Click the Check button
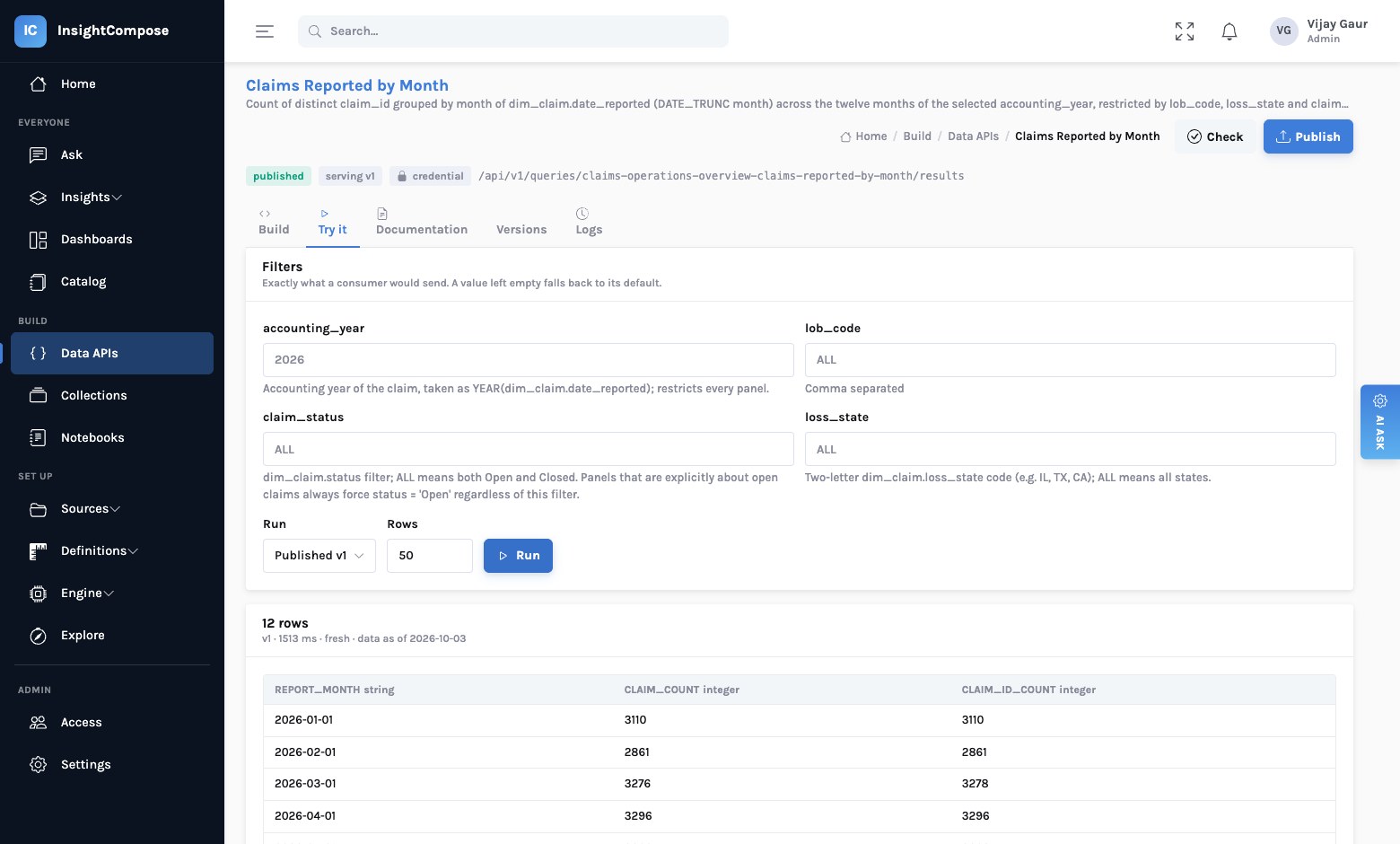Screen dimensions: 1400x844 click(1215, 136)
